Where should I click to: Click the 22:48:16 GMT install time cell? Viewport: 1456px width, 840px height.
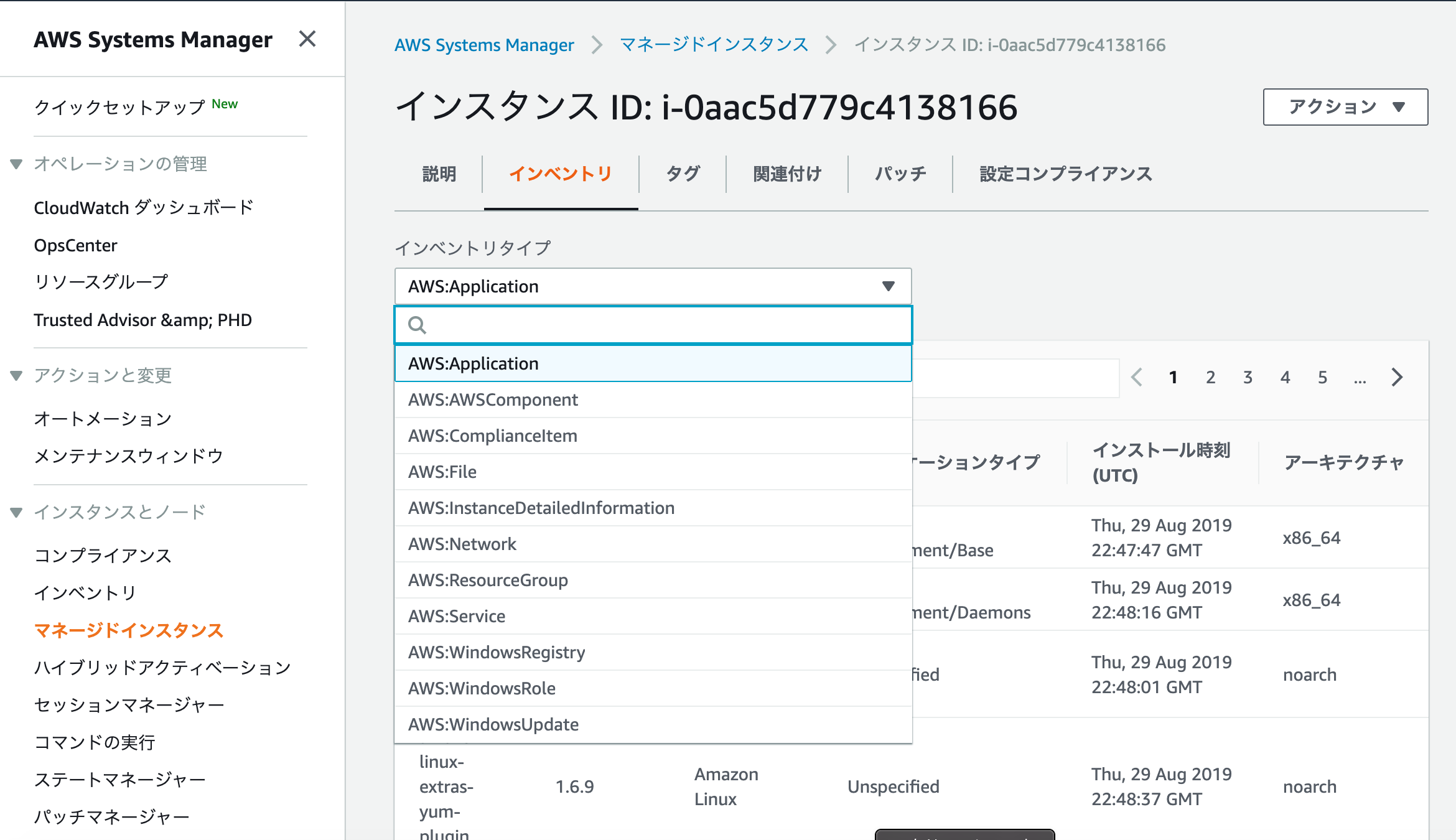1162,600
